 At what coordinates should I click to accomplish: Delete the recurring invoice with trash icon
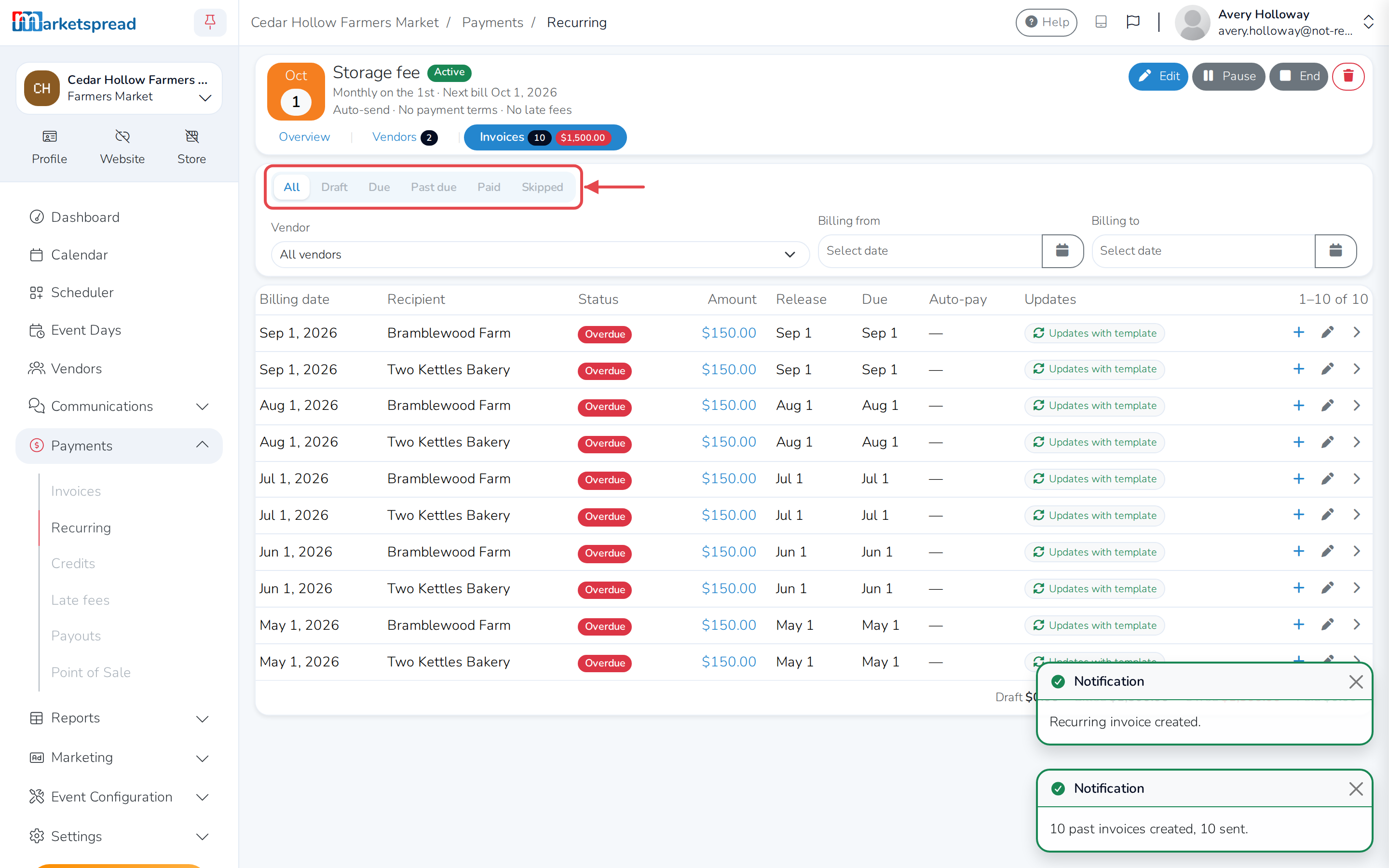point(1348,76)
